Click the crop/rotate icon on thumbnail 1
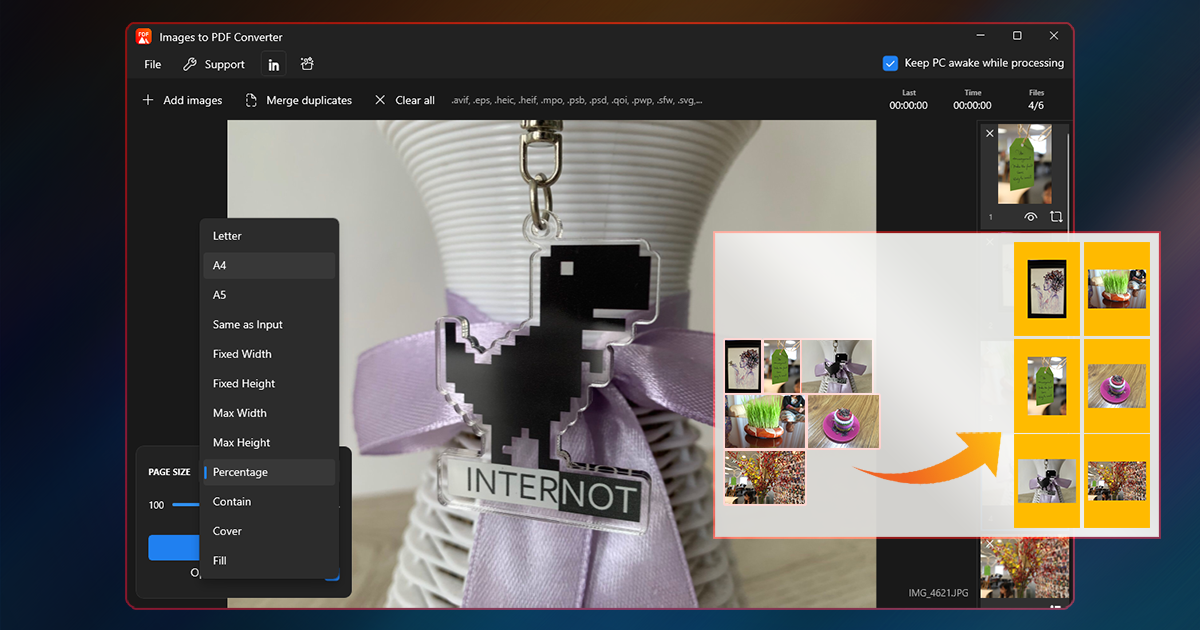1200x630 pixels. pos(1056,216)
